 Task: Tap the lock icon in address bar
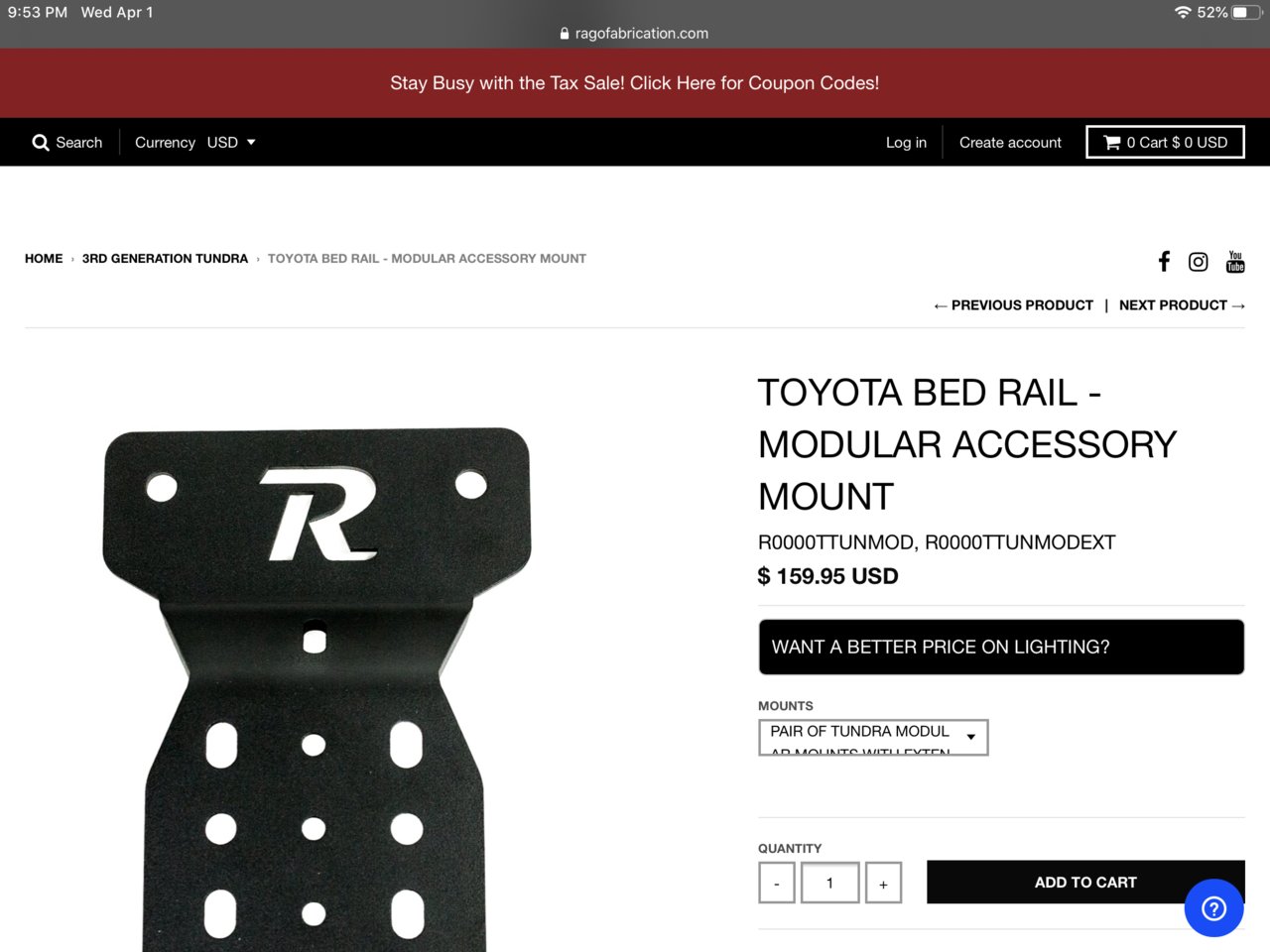pos(565,33)
